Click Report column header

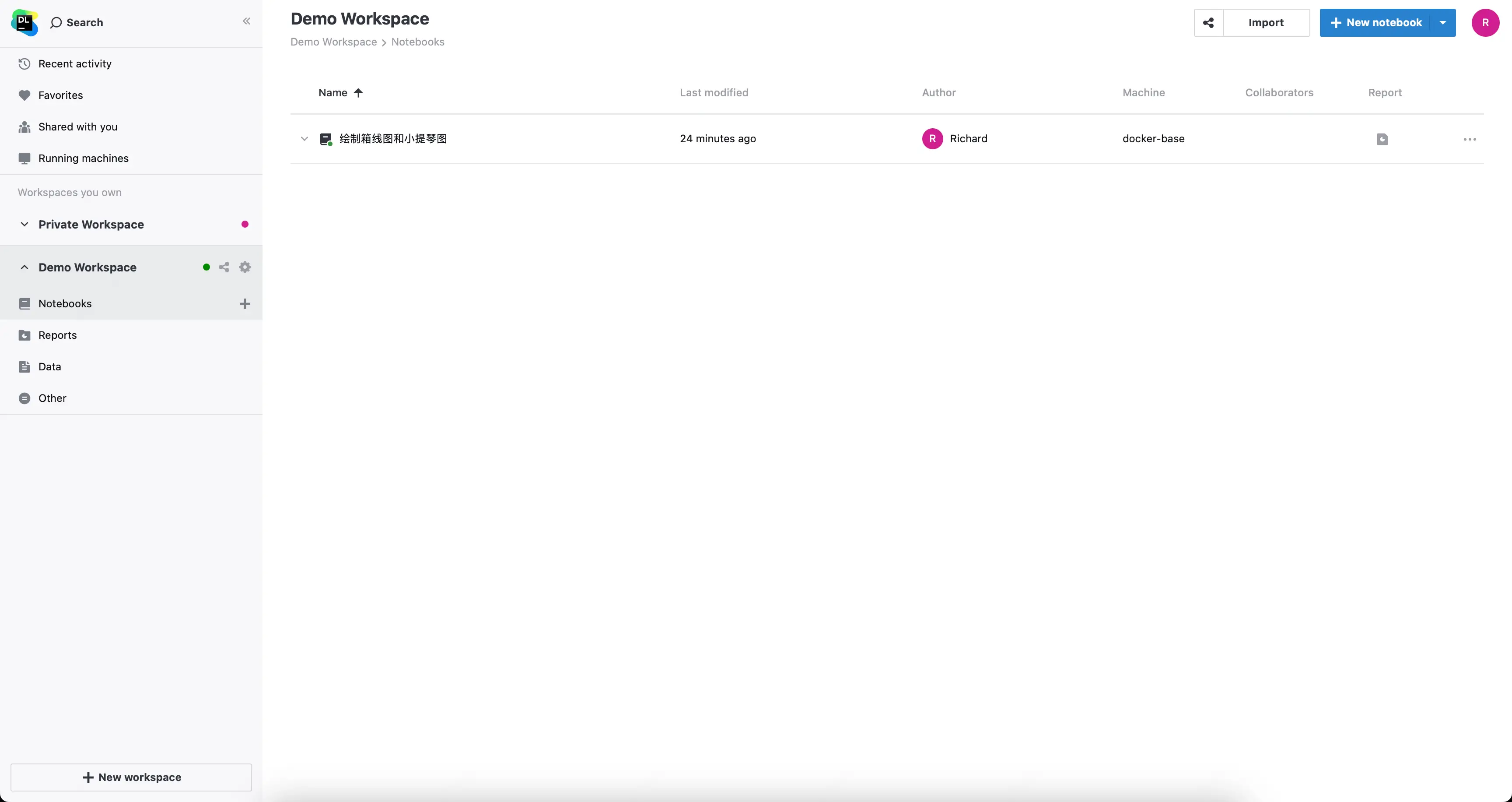click(1385, 93)
